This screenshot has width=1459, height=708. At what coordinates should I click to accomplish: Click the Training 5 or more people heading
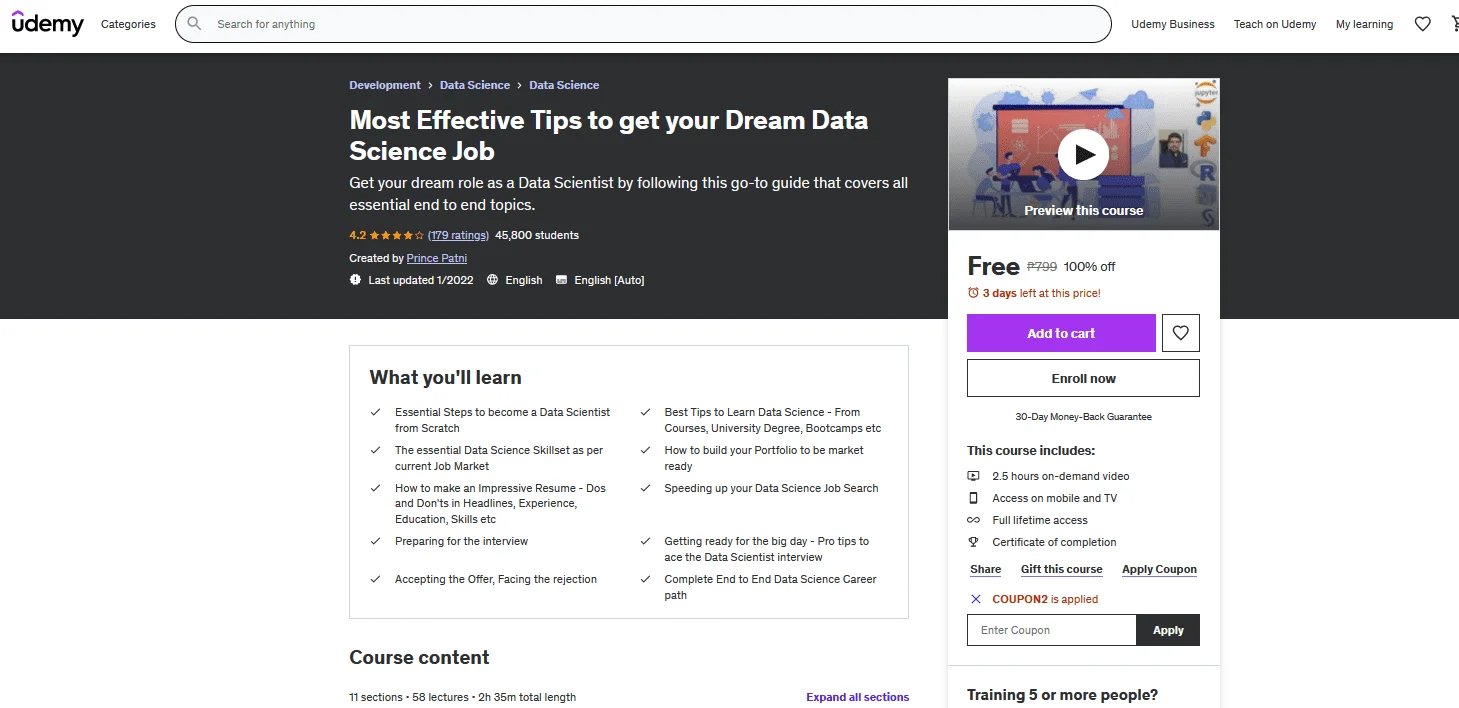click(1062, 695)
